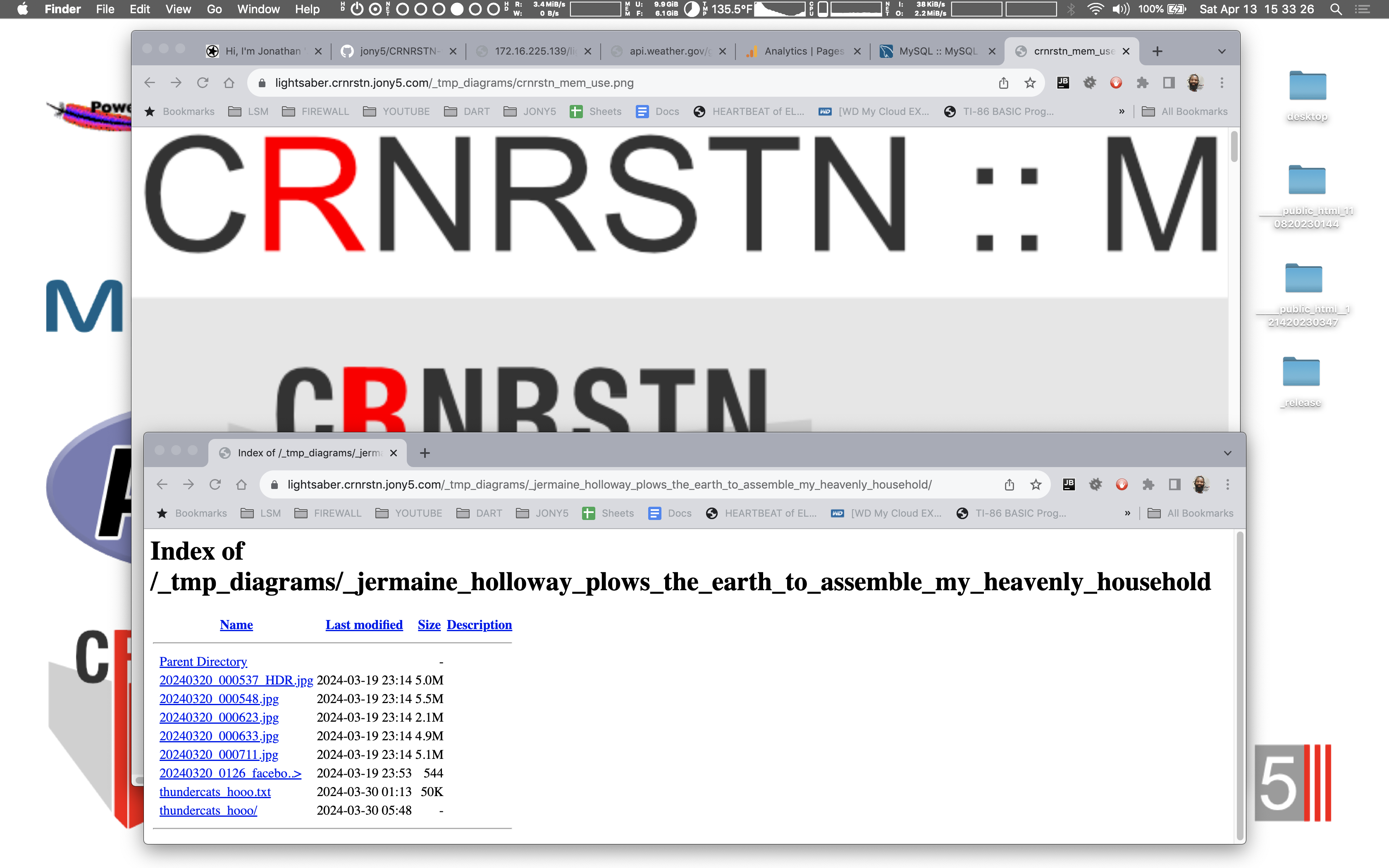The width and height of the screenshot is (1389, 868).
Task: Click the bookmark star in lower window
Action: point(1036,484)
